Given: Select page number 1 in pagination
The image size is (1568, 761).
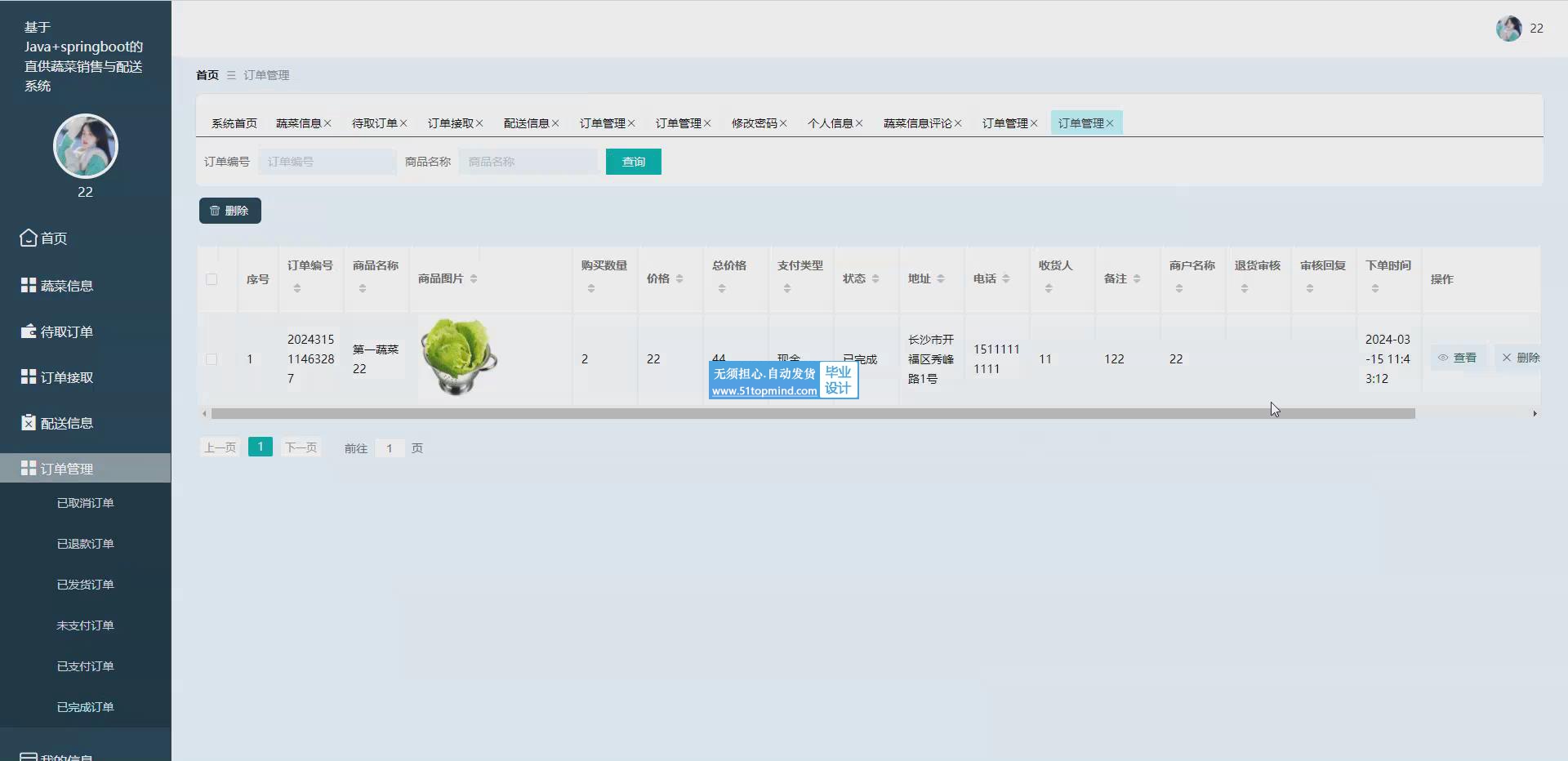Looking at the screenshot, I should 261,447.
